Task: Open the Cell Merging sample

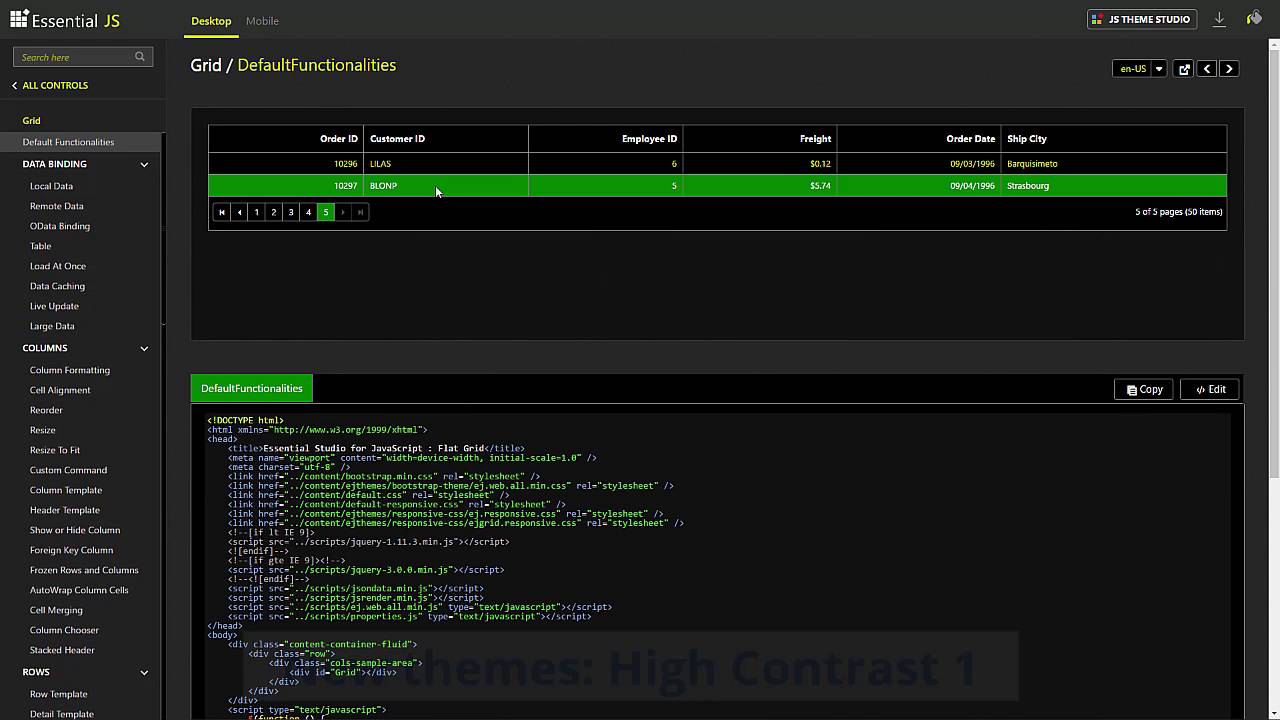Action: coord(56,610)
